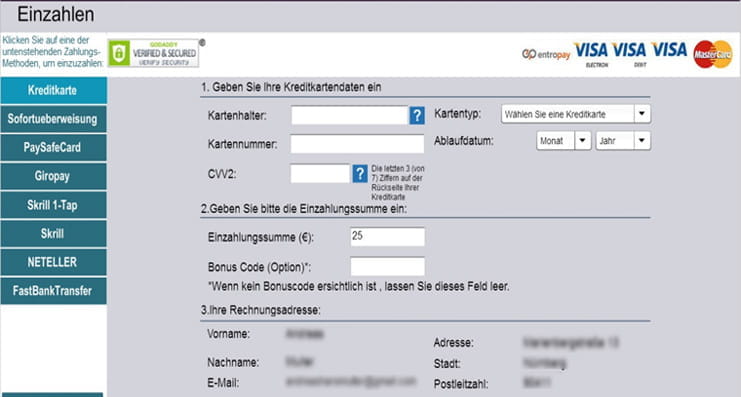This screenshot has width=741, height=397.
Task: Expand the Monat expiry dropdown
Action: [564, 141]
